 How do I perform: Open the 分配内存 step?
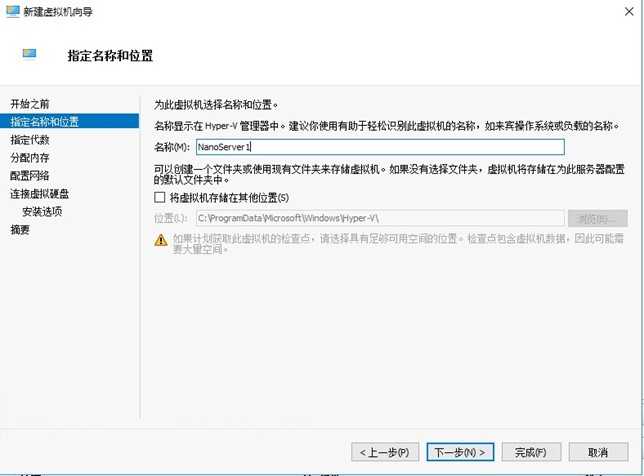point(30,158)
